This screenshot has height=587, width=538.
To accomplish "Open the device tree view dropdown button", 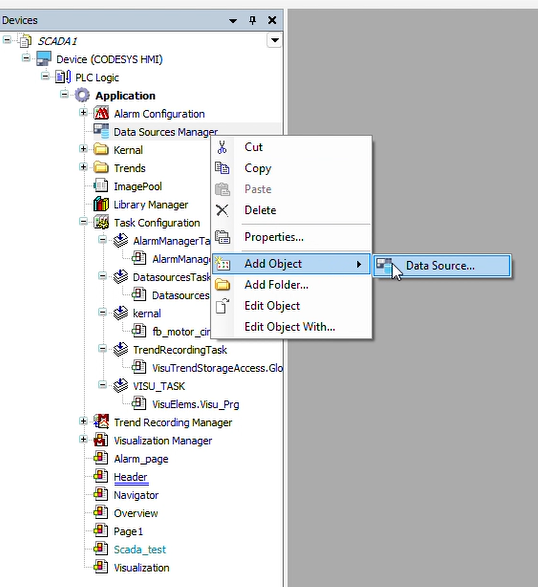I will 275,40.
